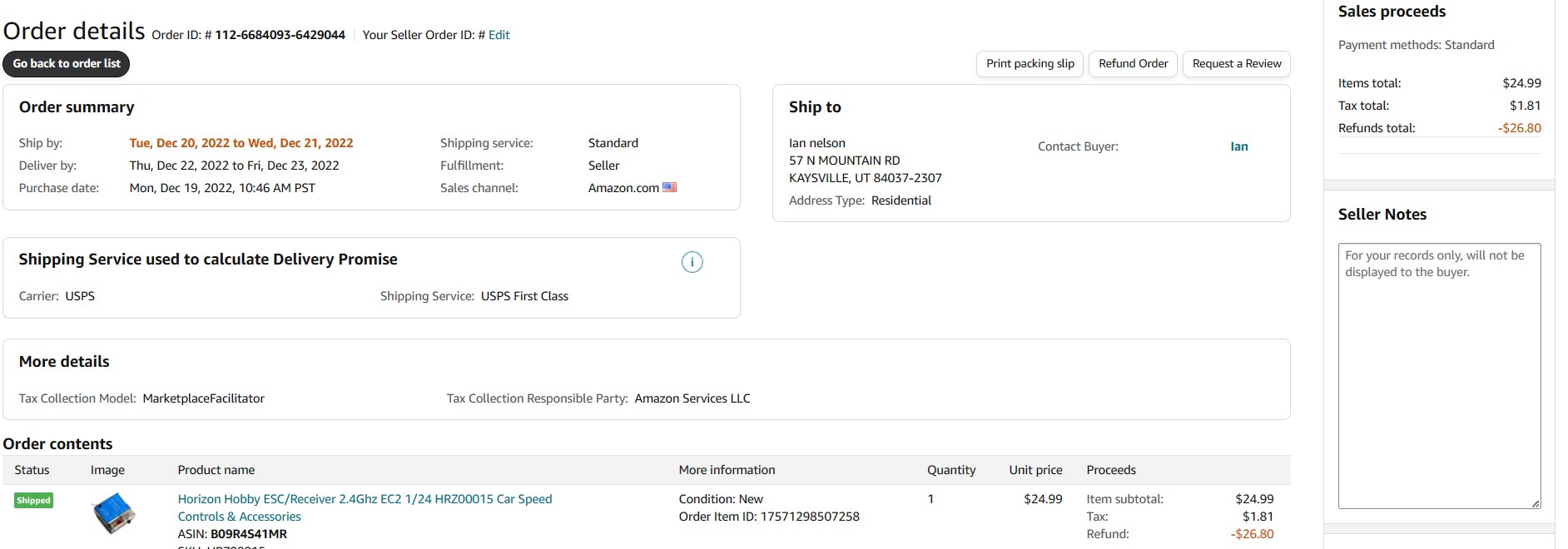Edit the Seller Order ID

tap(499, 35)
